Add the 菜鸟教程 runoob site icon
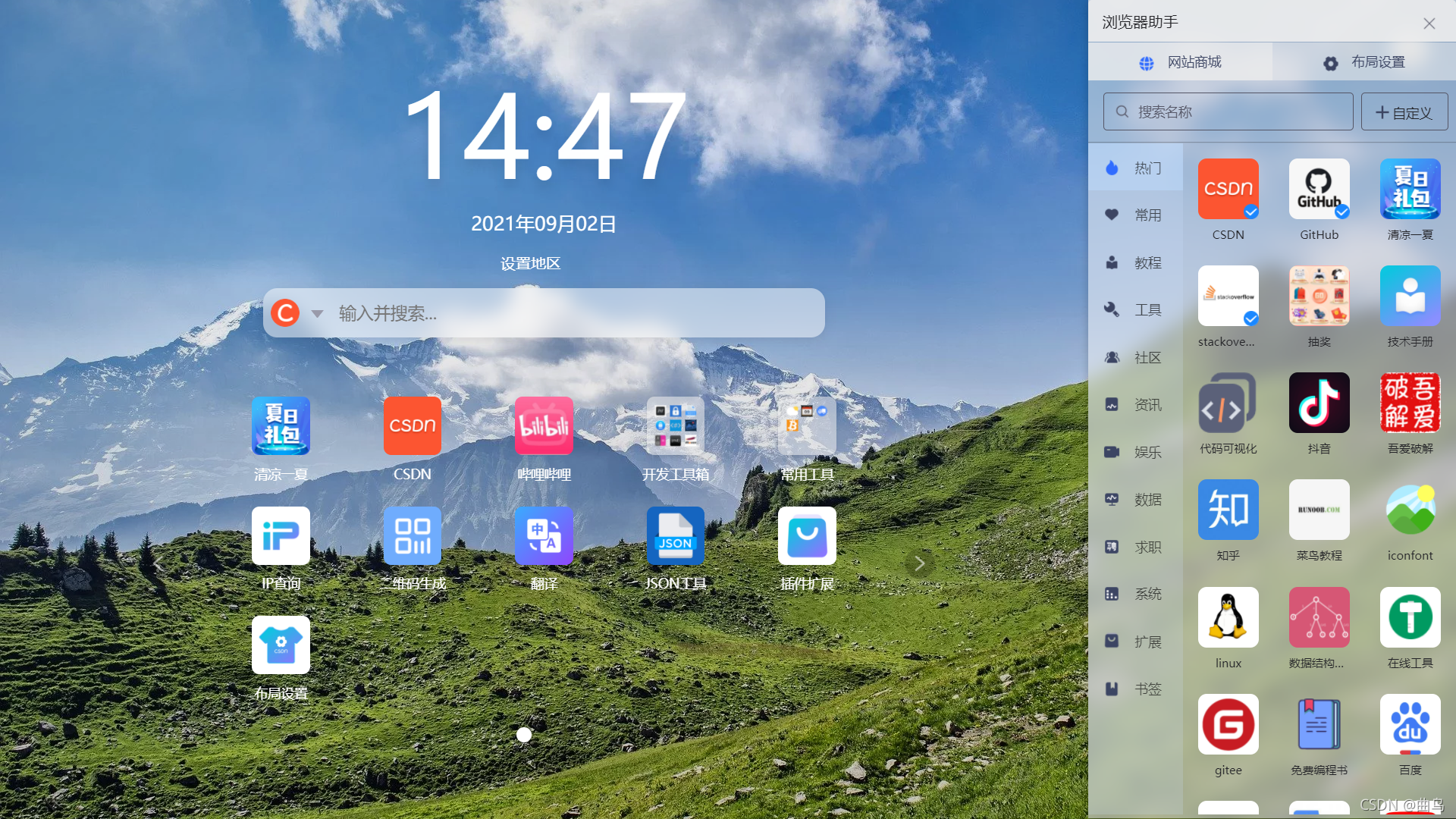This screenshot has width=1456, height=819. click(1319, 510)
